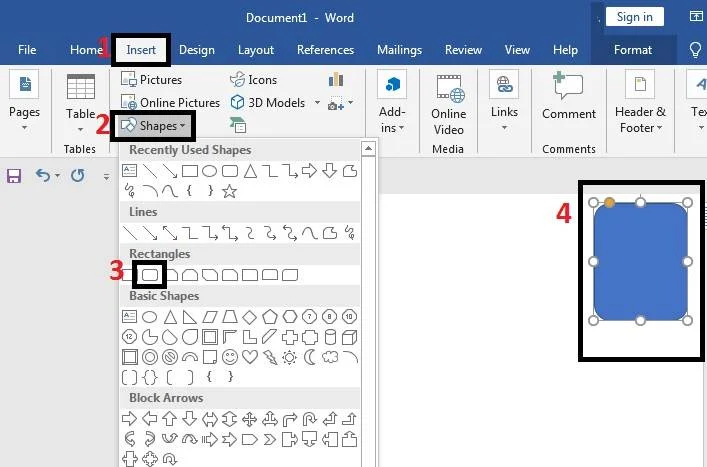Click the Icons button in ribbon
Screen dimensions: 707x467
253,80
